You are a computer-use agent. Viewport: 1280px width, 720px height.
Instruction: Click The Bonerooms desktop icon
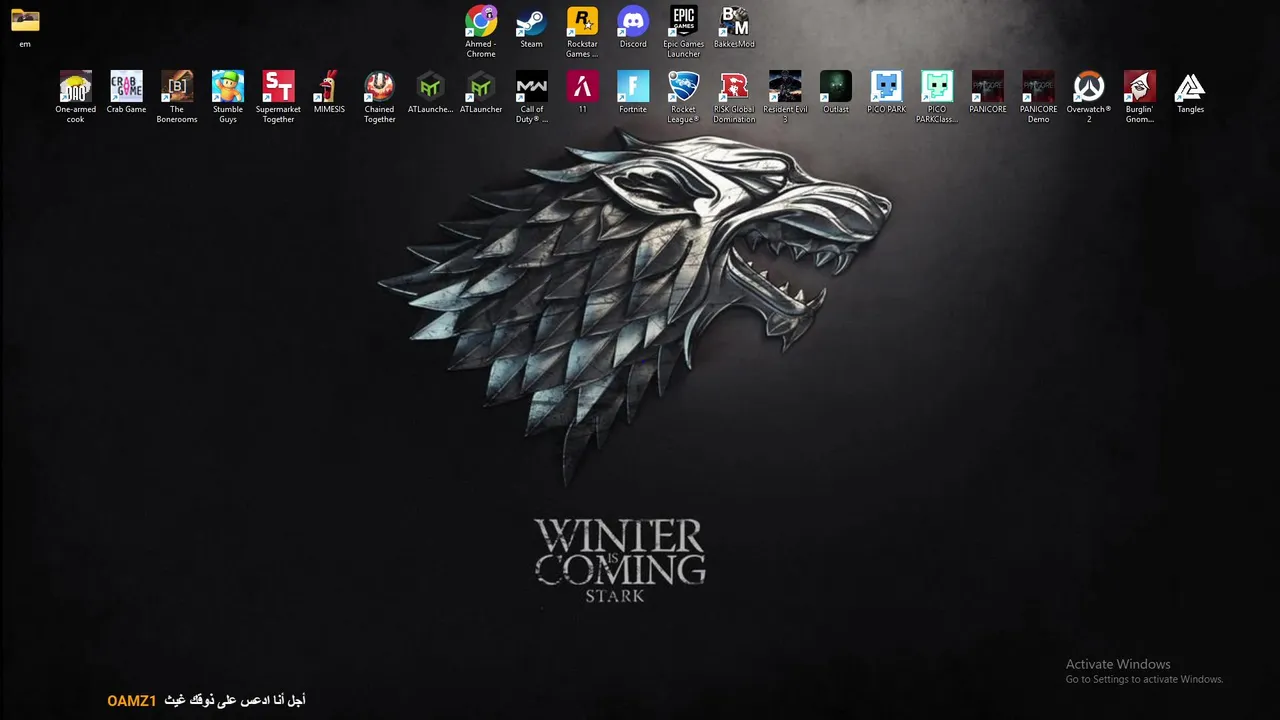click(x=177, y=86)
